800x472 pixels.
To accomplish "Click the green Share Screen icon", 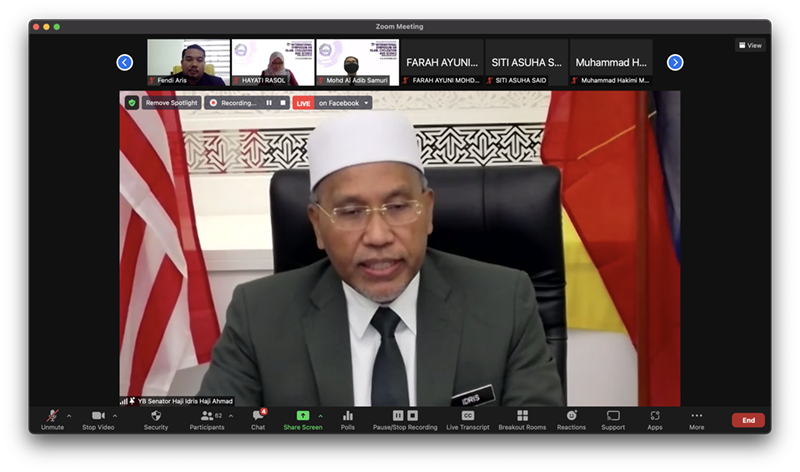I will click(303, 416).
